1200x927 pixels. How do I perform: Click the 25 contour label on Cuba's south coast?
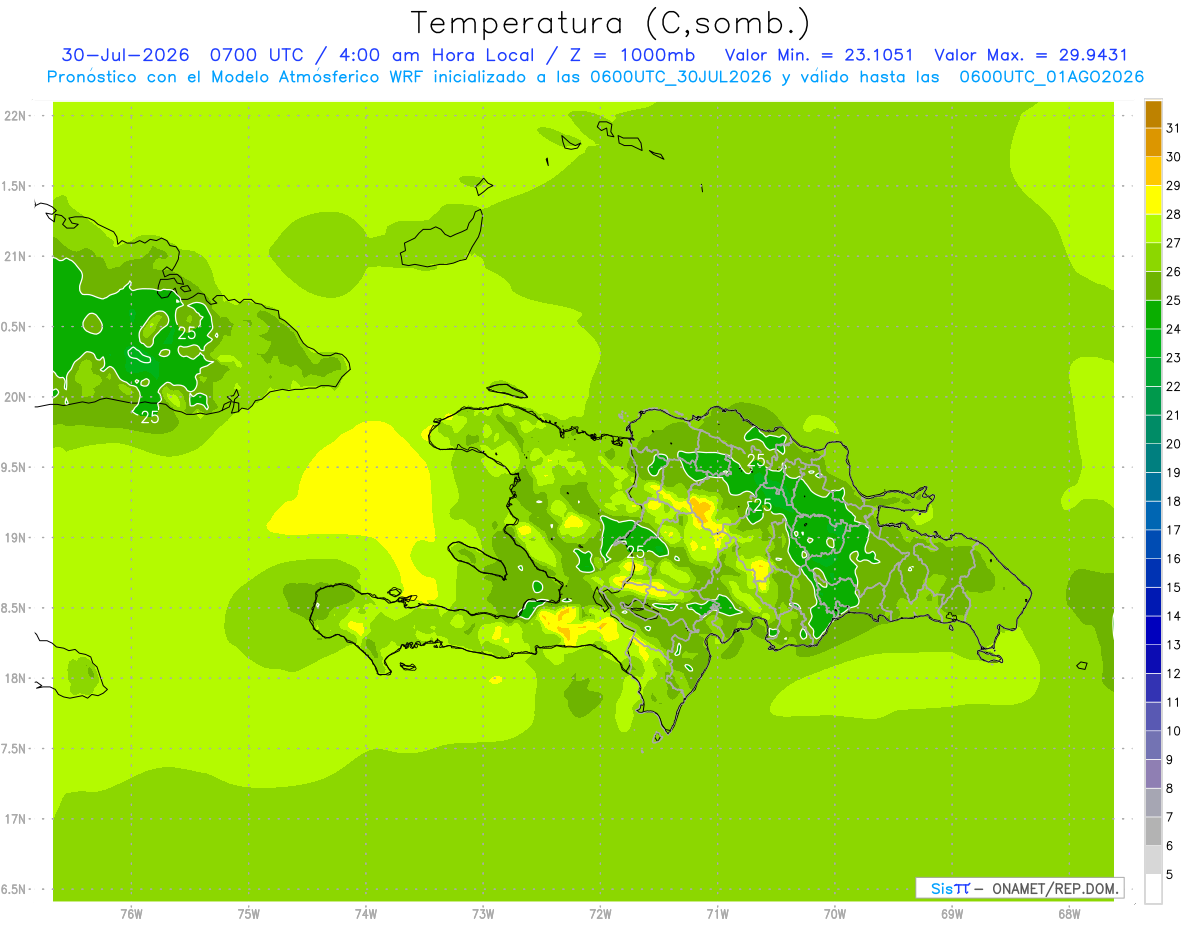point(150,417)
